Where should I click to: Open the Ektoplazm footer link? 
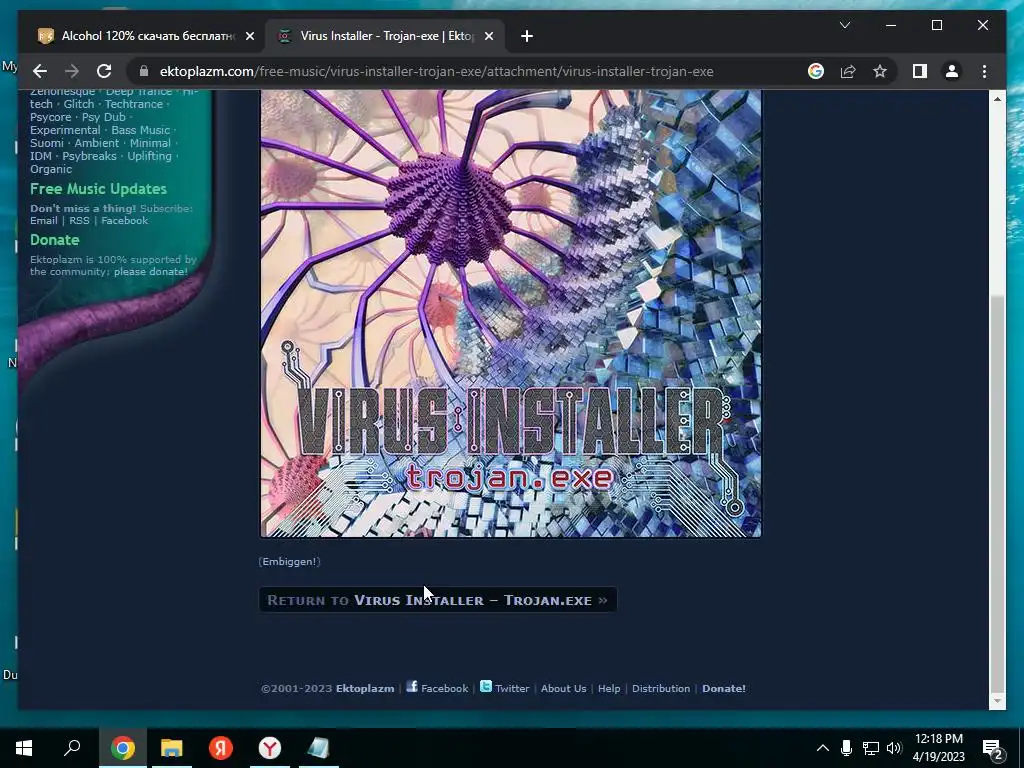pos(365,688)
